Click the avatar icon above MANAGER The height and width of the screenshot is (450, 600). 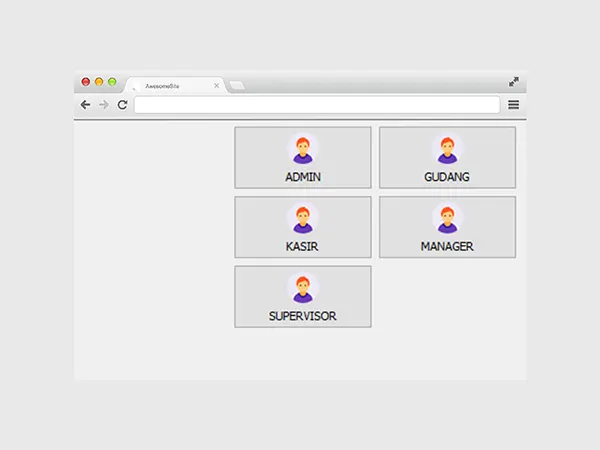pyautogui.click(x=447, y=219)
